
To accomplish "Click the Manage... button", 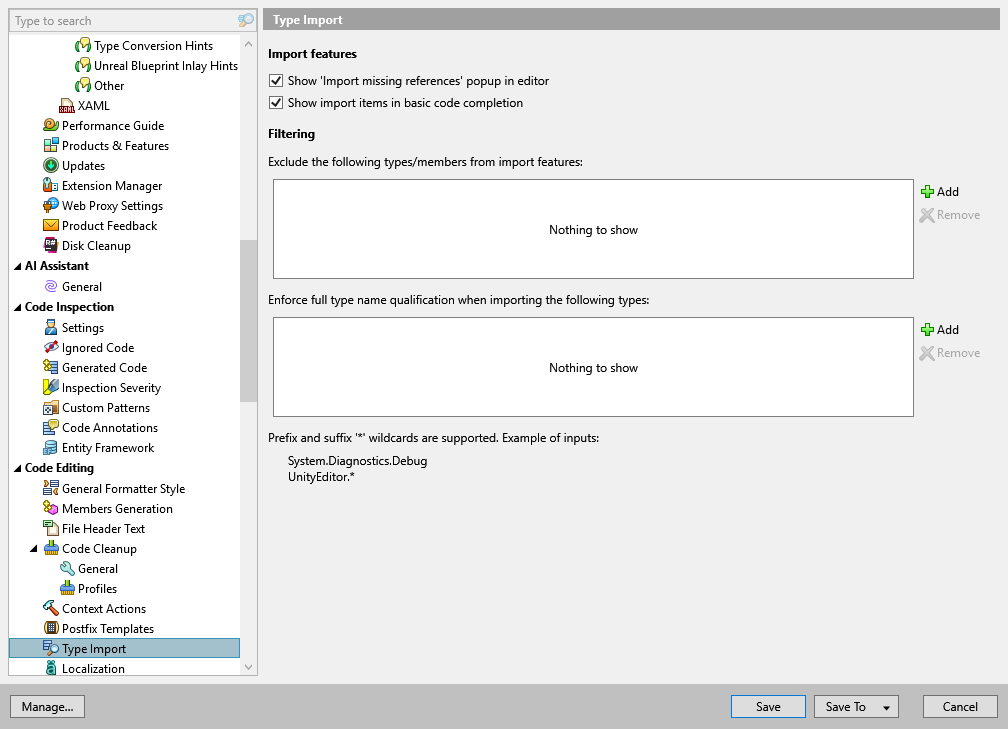I will point(48,706).
